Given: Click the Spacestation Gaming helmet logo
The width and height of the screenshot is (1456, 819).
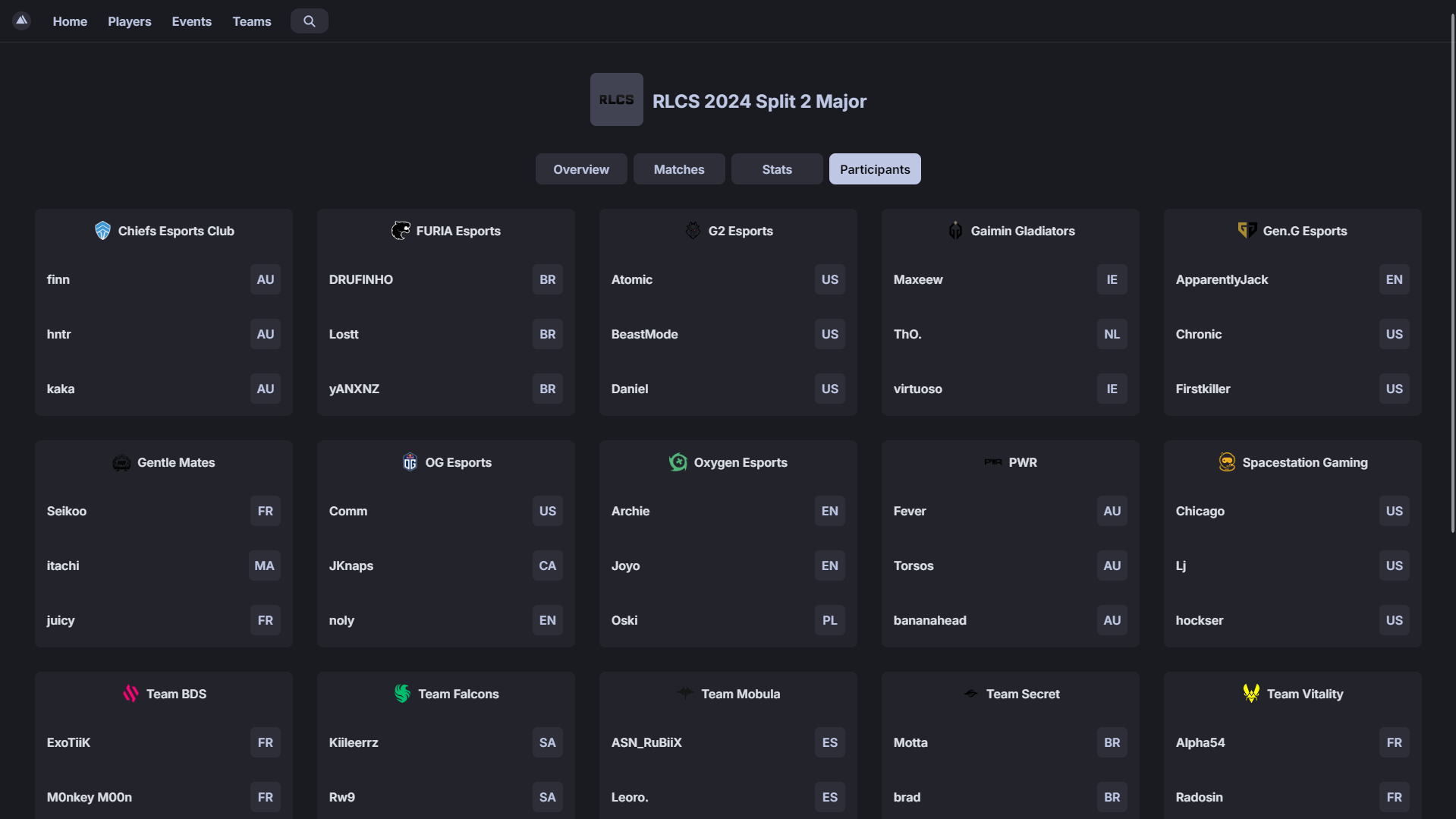Looking at the screenshot, I should point(1226,462).
